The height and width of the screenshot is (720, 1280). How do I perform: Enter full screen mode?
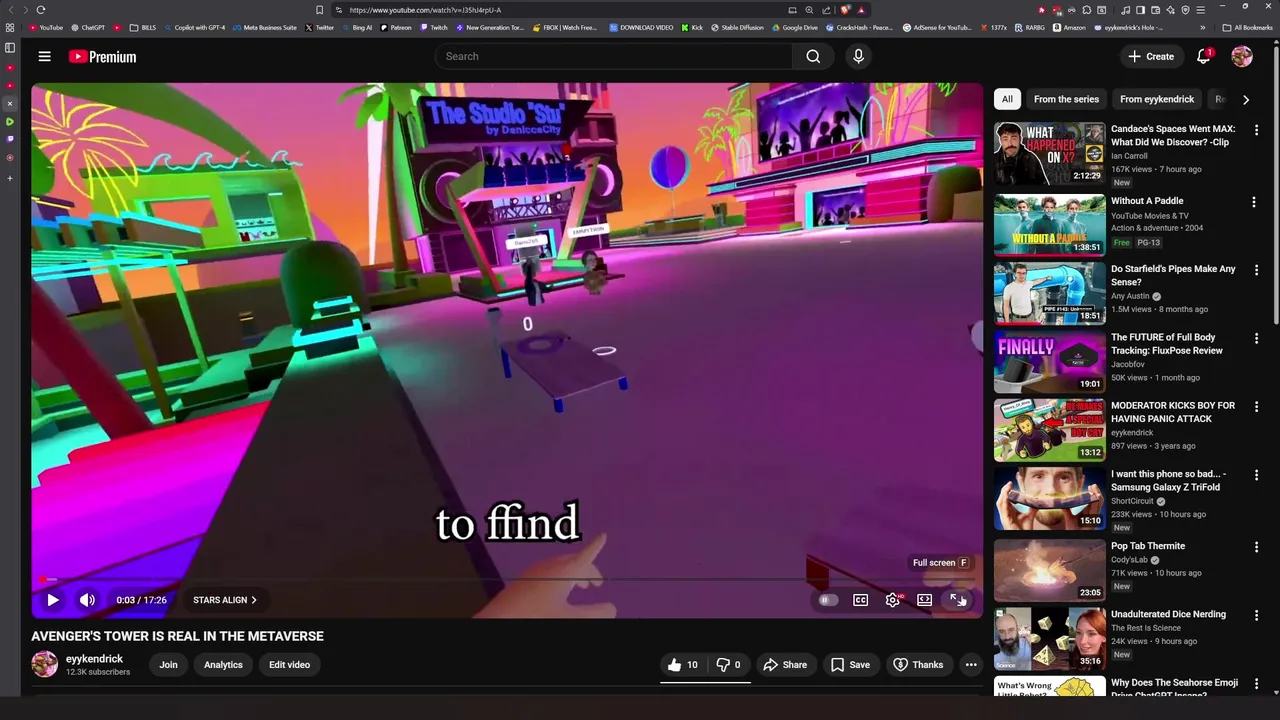pos(957,600)
